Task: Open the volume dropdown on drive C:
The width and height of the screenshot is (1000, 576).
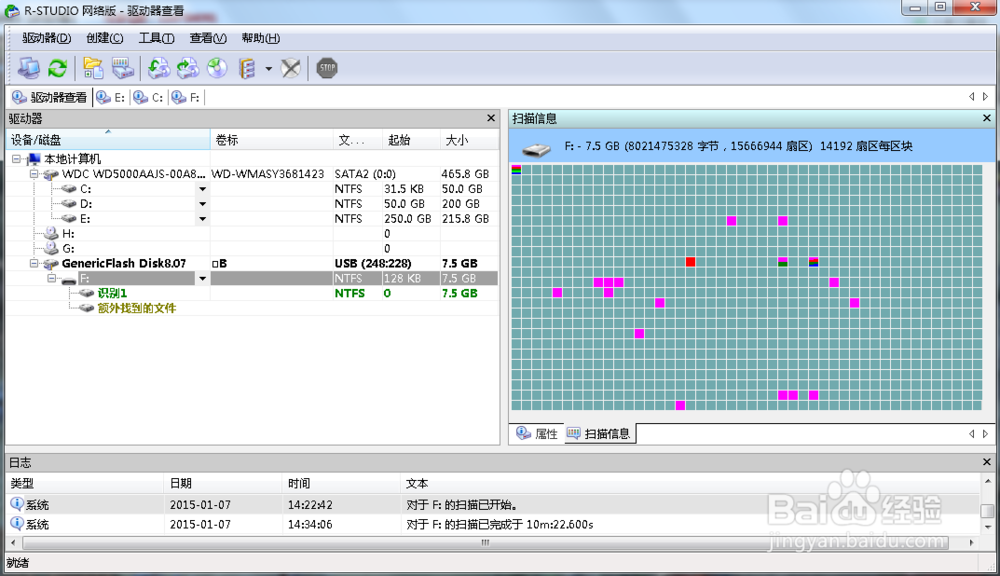Action: [203, 188]
